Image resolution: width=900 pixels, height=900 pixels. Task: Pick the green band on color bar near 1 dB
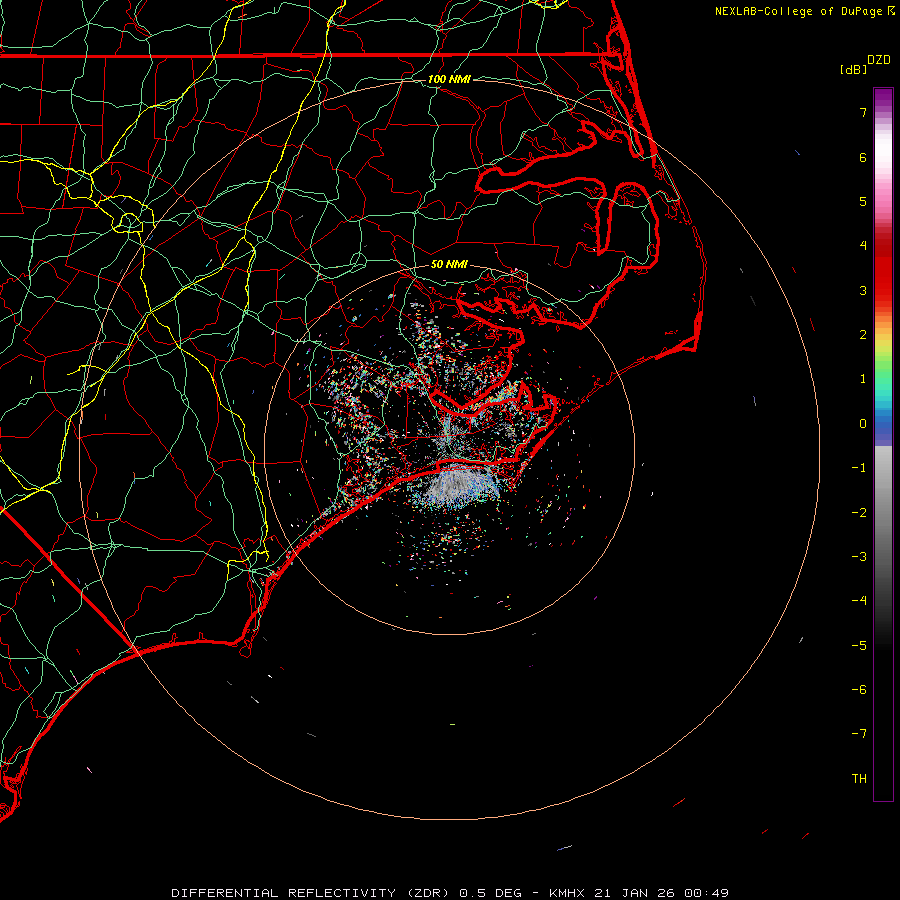click(x=883, y=378)
